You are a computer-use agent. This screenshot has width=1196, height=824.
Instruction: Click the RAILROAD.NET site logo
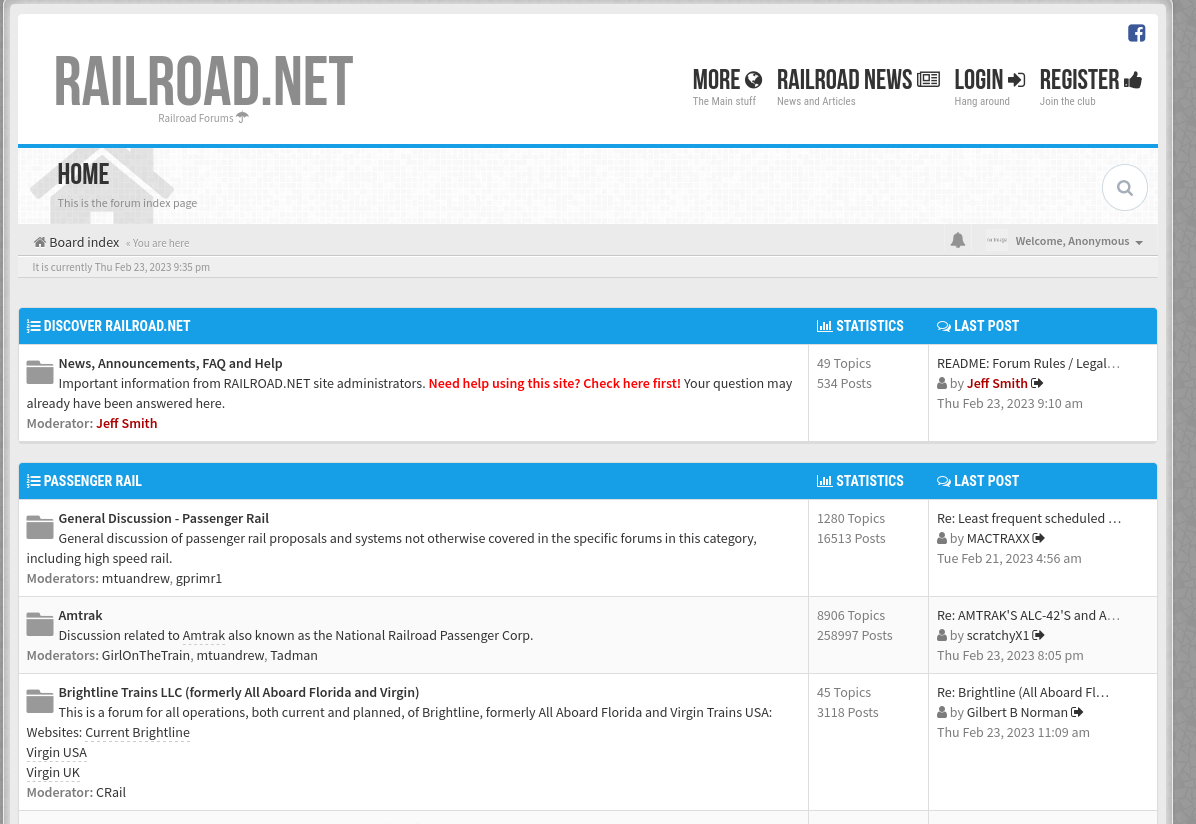tap(203, 81)
